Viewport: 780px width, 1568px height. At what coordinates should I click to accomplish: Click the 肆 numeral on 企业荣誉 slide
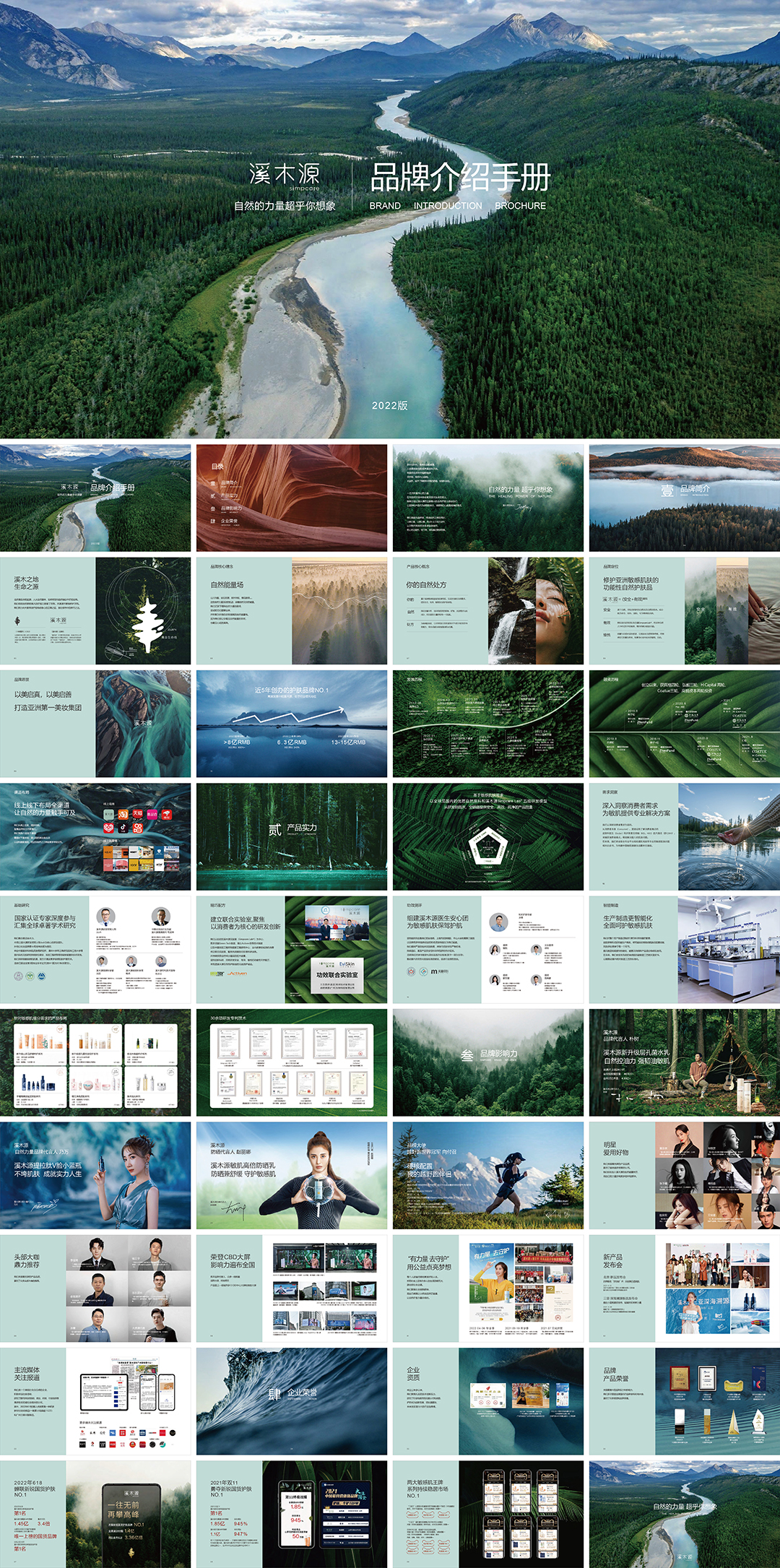[x=274, y=1394]
